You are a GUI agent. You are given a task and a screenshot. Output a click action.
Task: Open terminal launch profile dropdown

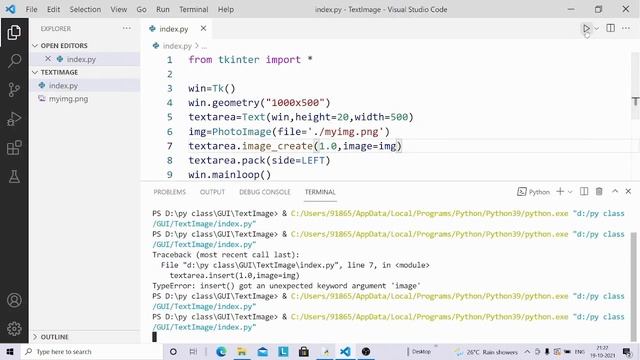tap(570, 192)
